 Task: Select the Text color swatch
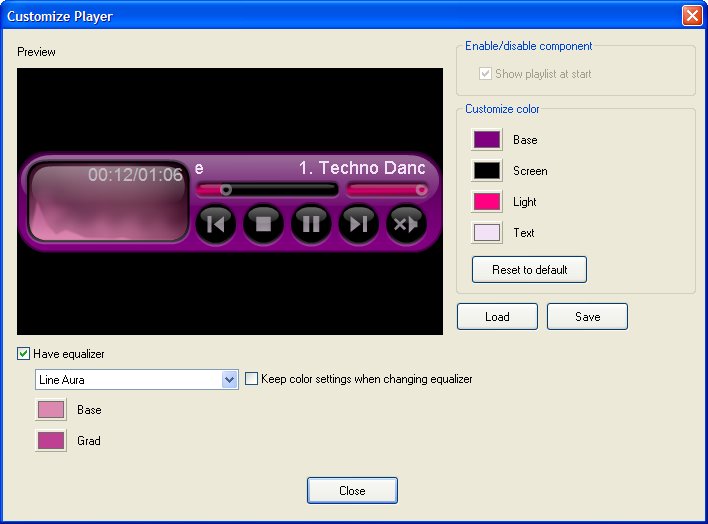pyautogui.click(x=487, y=233)
